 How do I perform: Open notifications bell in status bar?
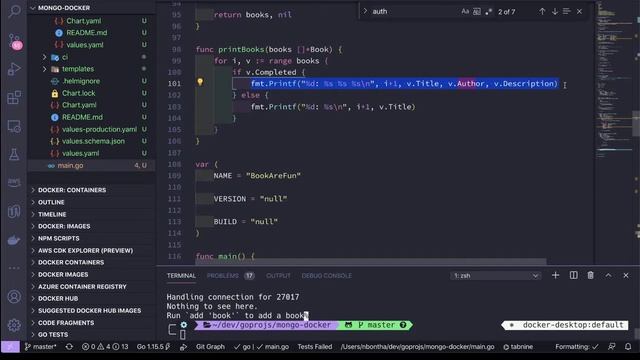click(628, 347)
